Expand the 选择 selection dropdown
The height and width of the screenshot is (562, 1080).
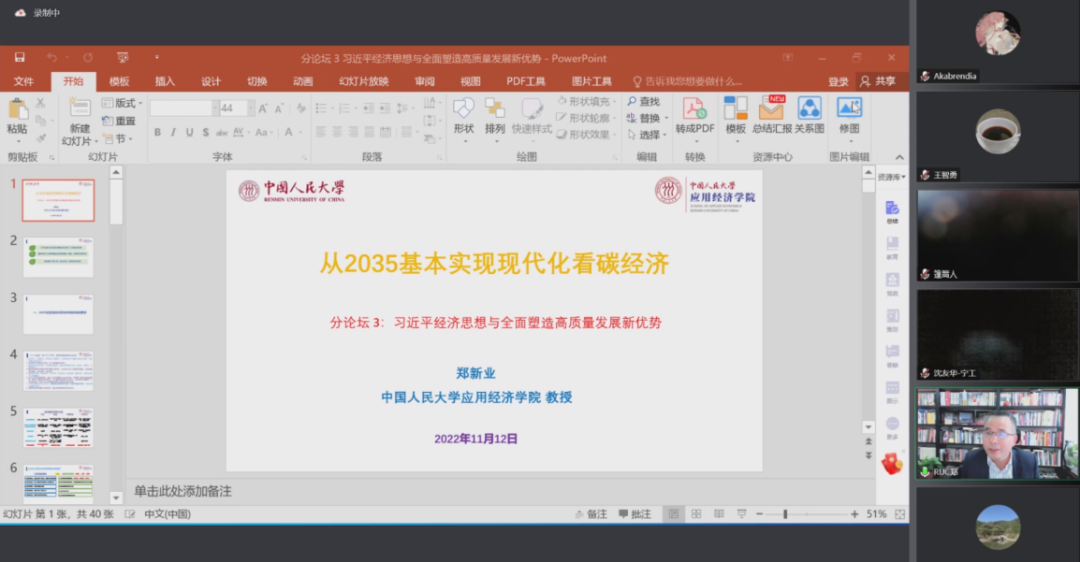point(650,135)
